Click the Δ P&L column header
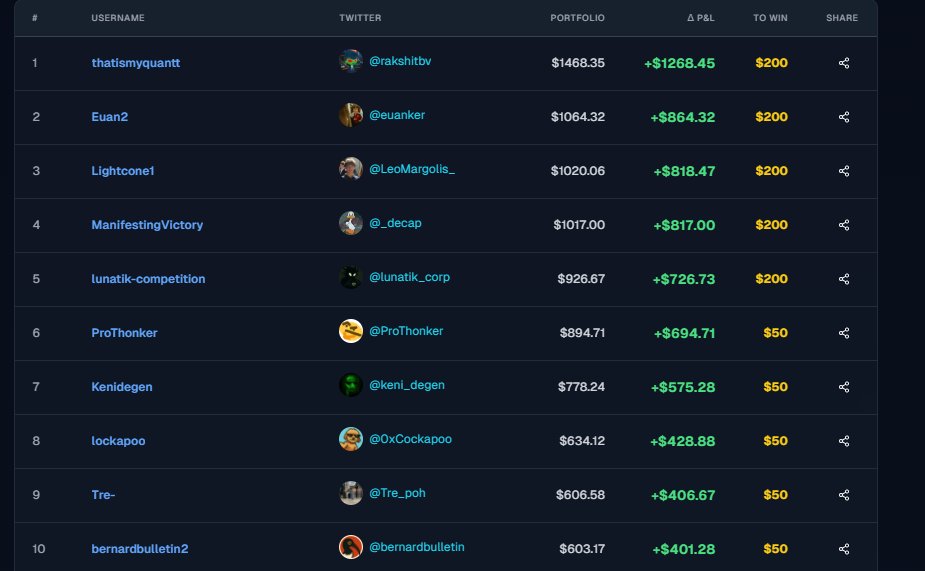The height and width of the screenshot is (571, 925). point(701,18)
